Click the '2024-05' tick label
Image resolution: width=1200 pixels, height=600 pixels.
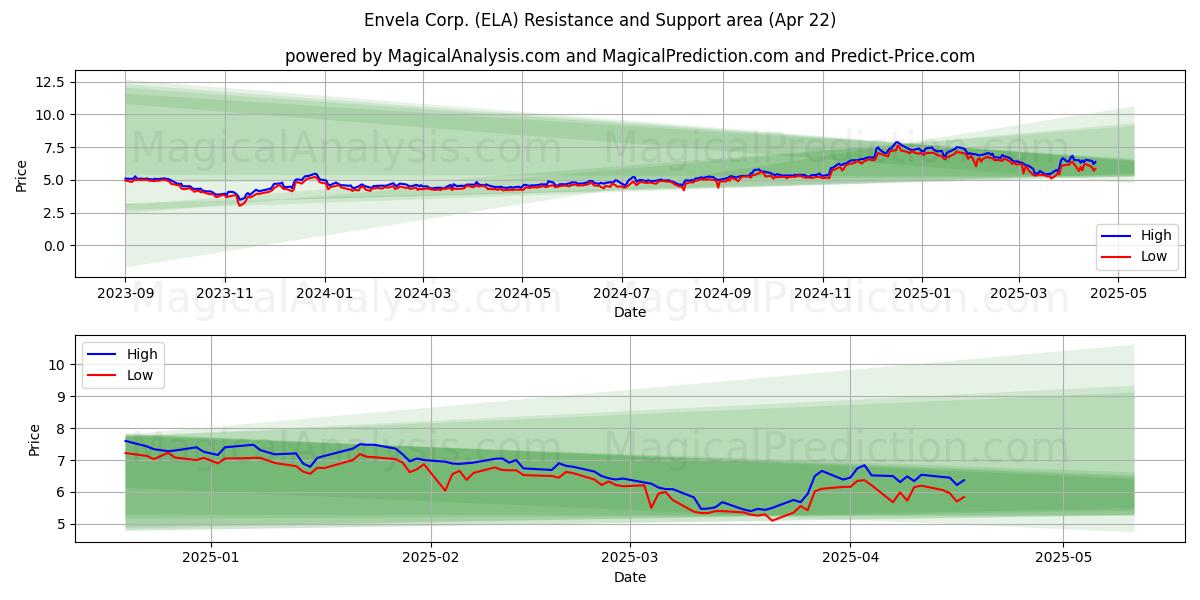[521, 293]
